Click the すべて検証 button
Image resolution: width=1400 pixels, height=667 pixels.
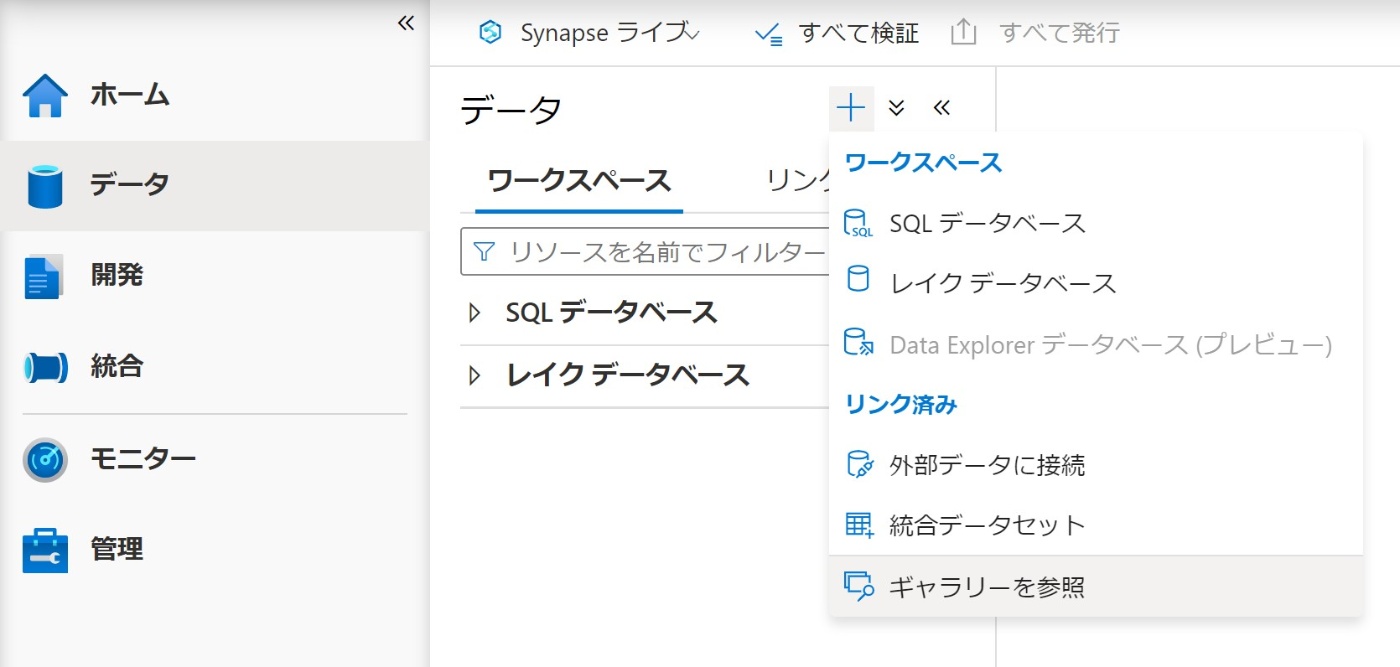pyautogui.click(x=836, y=33)
